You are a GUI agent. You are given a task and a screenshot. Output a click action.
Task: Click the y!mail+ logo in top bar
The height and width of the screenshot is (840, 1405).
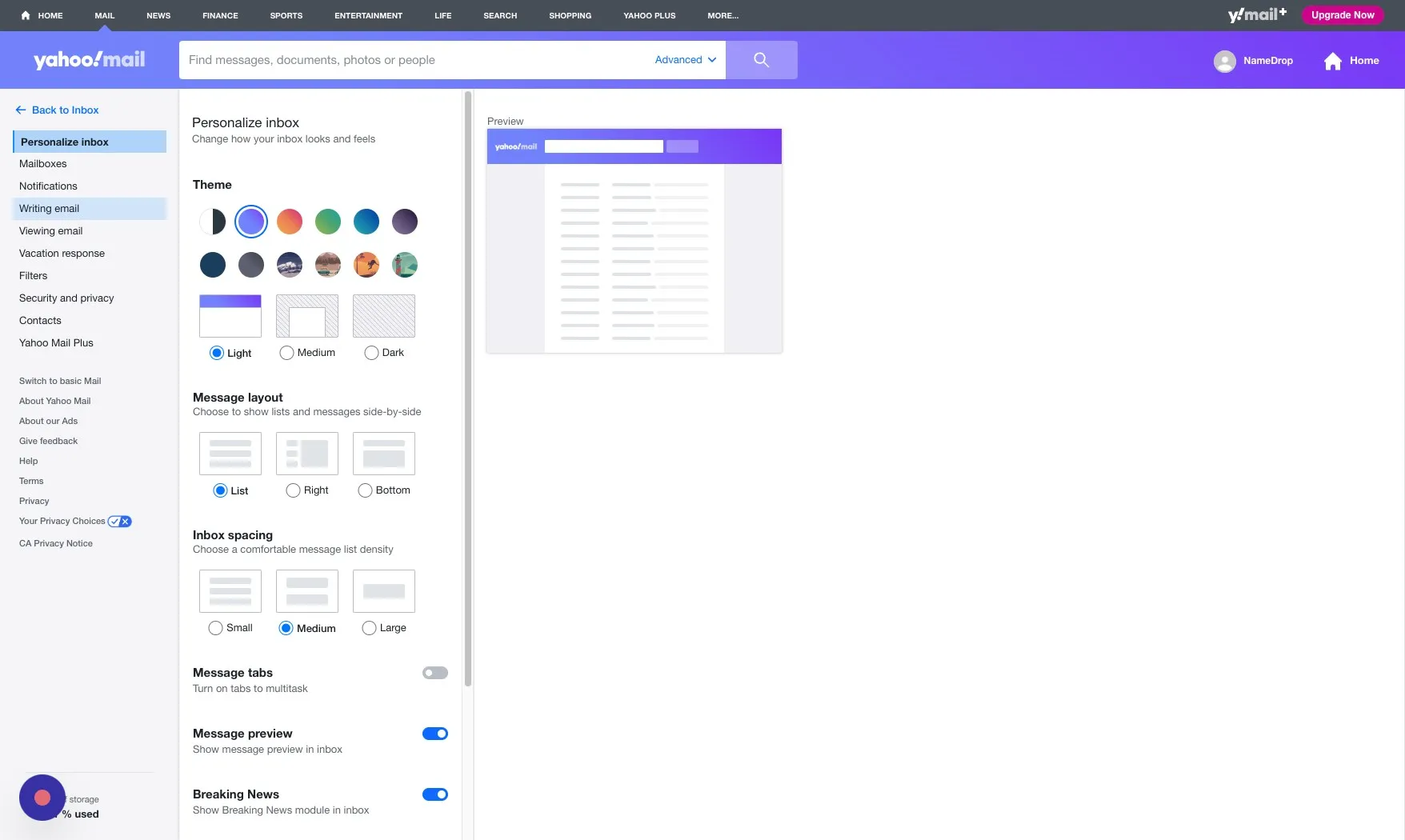coord(1257,14)
